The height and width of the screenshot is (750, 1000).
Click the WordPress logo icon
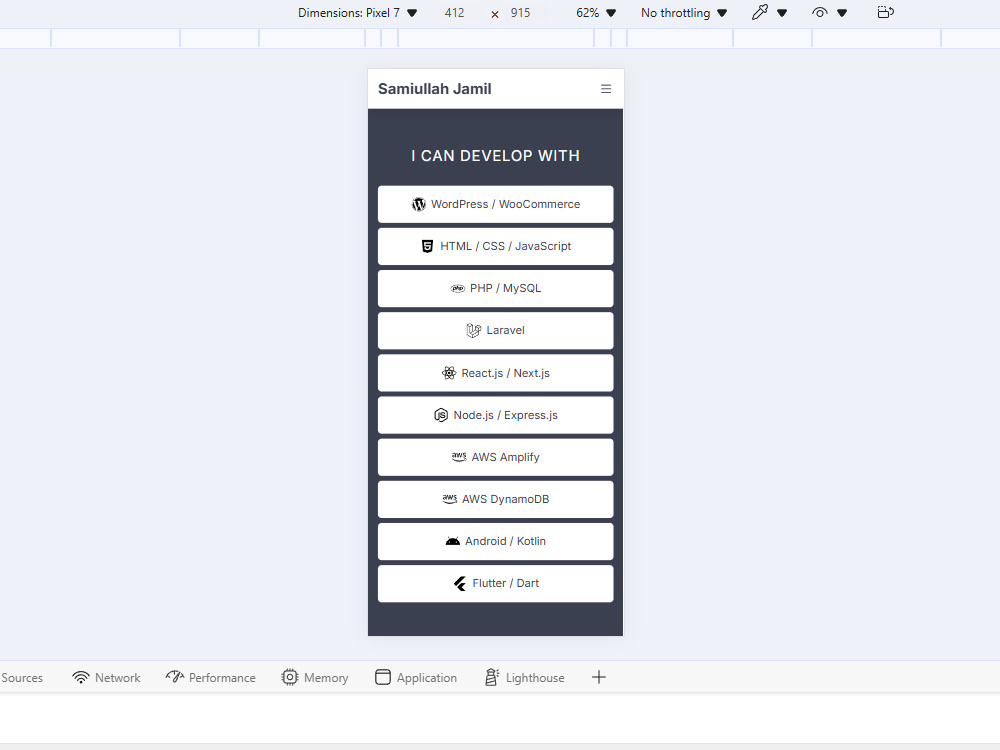coord(418,204)
